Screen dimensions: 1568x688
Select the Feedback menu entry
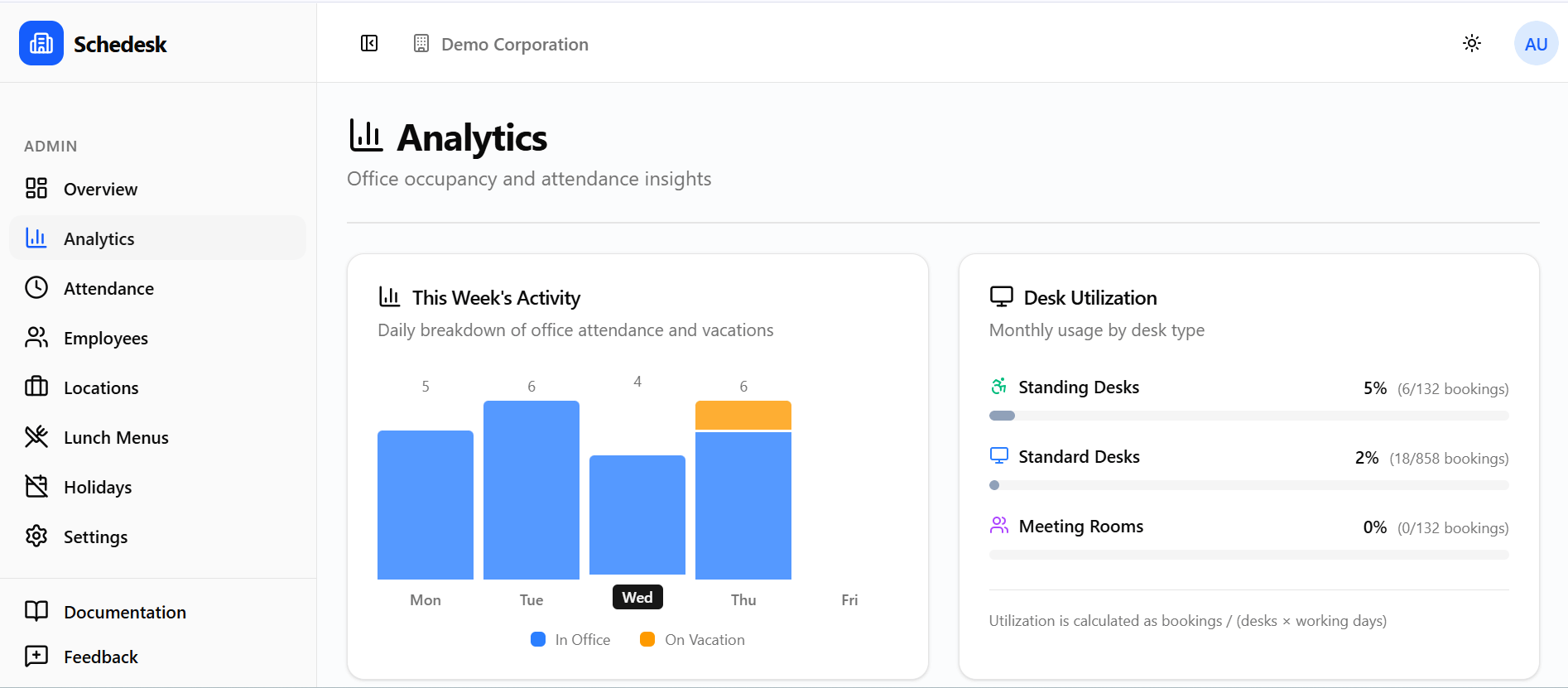(x=100, y=656)
